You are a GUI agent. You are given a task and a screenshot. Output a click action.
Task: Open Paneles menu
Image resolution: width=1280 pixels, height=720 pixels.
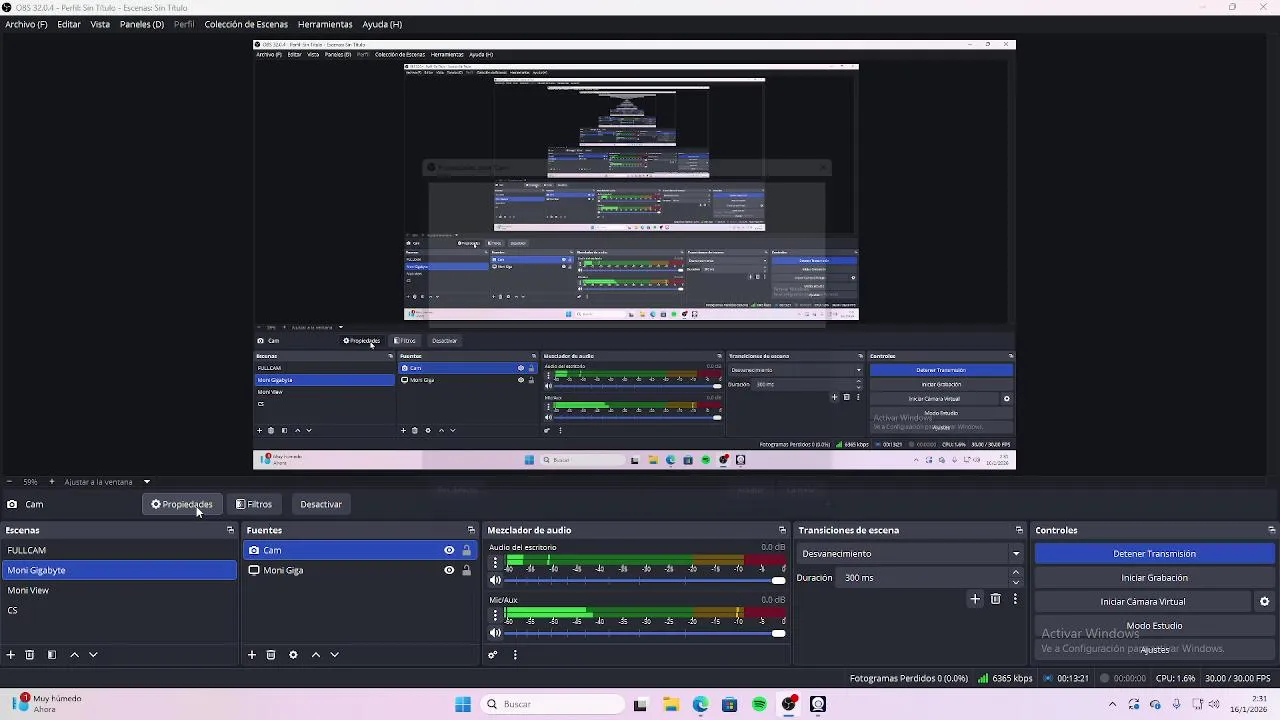142,24
